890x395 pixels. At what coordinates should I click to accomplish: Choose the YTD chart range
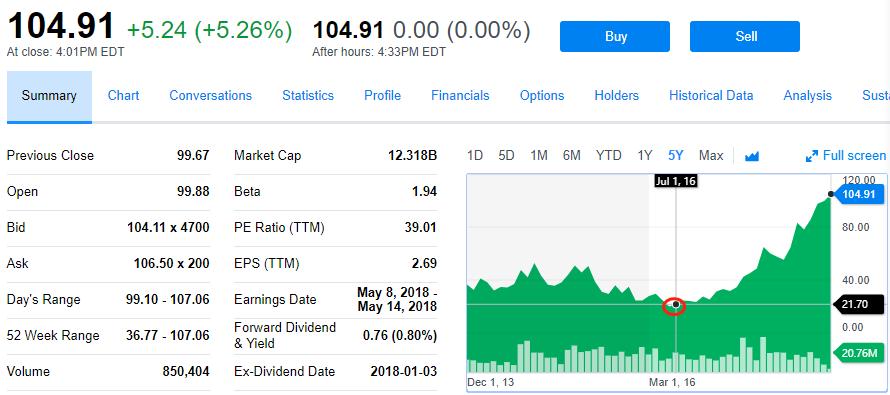pyautogui.click(x=608, y=156)
